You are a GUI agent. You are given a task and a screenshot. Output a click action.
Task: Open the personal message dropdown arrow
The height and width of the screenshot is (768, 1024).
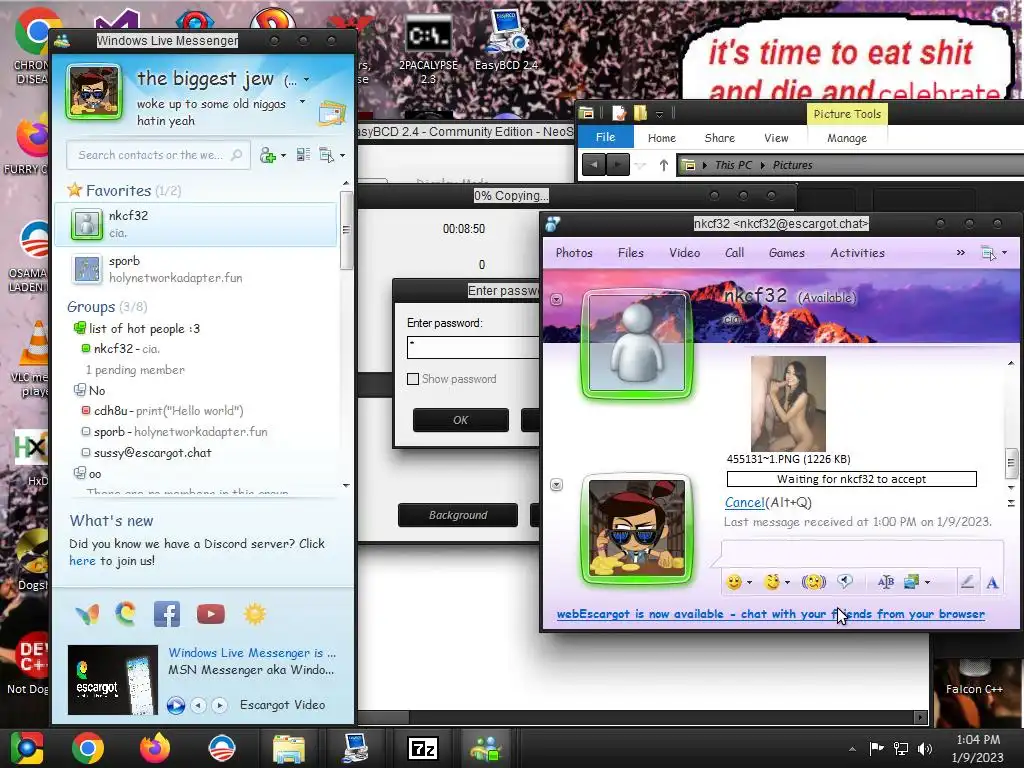[x=302, y=102]
